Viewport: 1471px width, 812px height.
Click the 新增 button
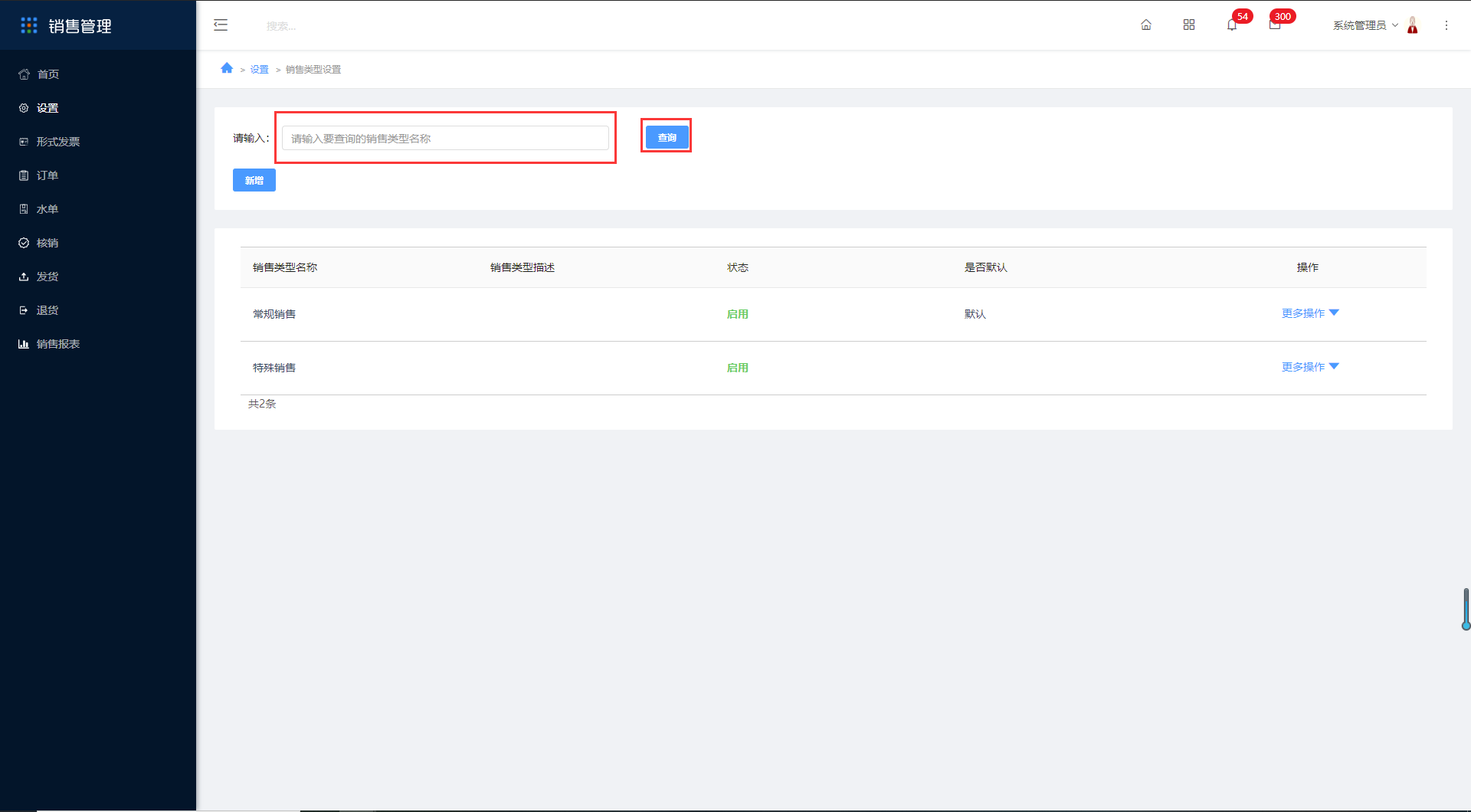click(254, 180)
